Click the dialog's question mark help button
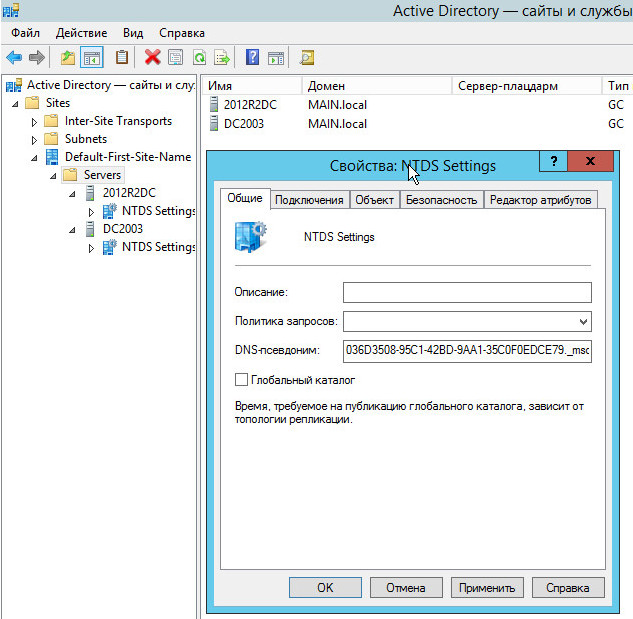This screenshot has height=619, width=633. coord(553,161)
